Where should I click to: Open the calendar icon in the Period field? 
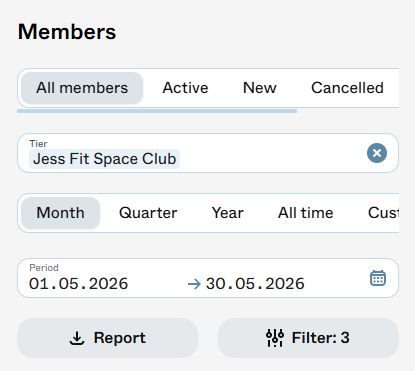click(378, 278)
